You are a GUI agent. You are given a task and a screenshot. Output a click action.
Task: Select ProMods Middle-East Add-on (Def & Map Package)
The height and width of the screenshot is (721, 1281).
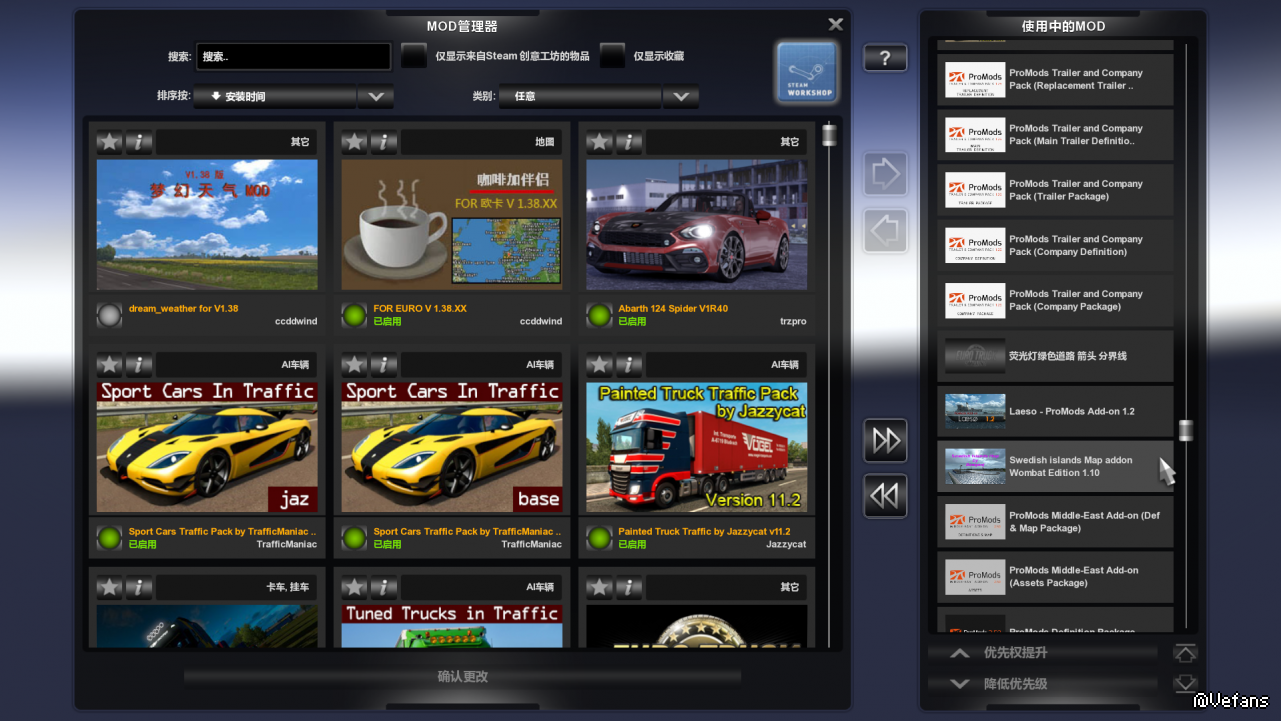(1055, 522)
